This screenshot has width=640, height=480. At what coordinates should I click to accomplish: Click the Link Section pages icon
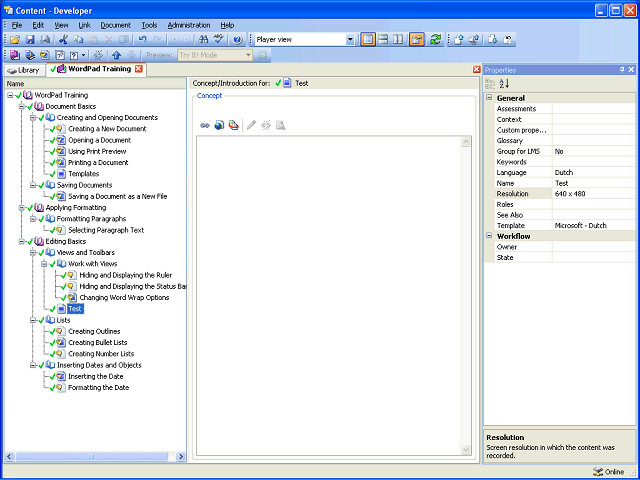30,55
